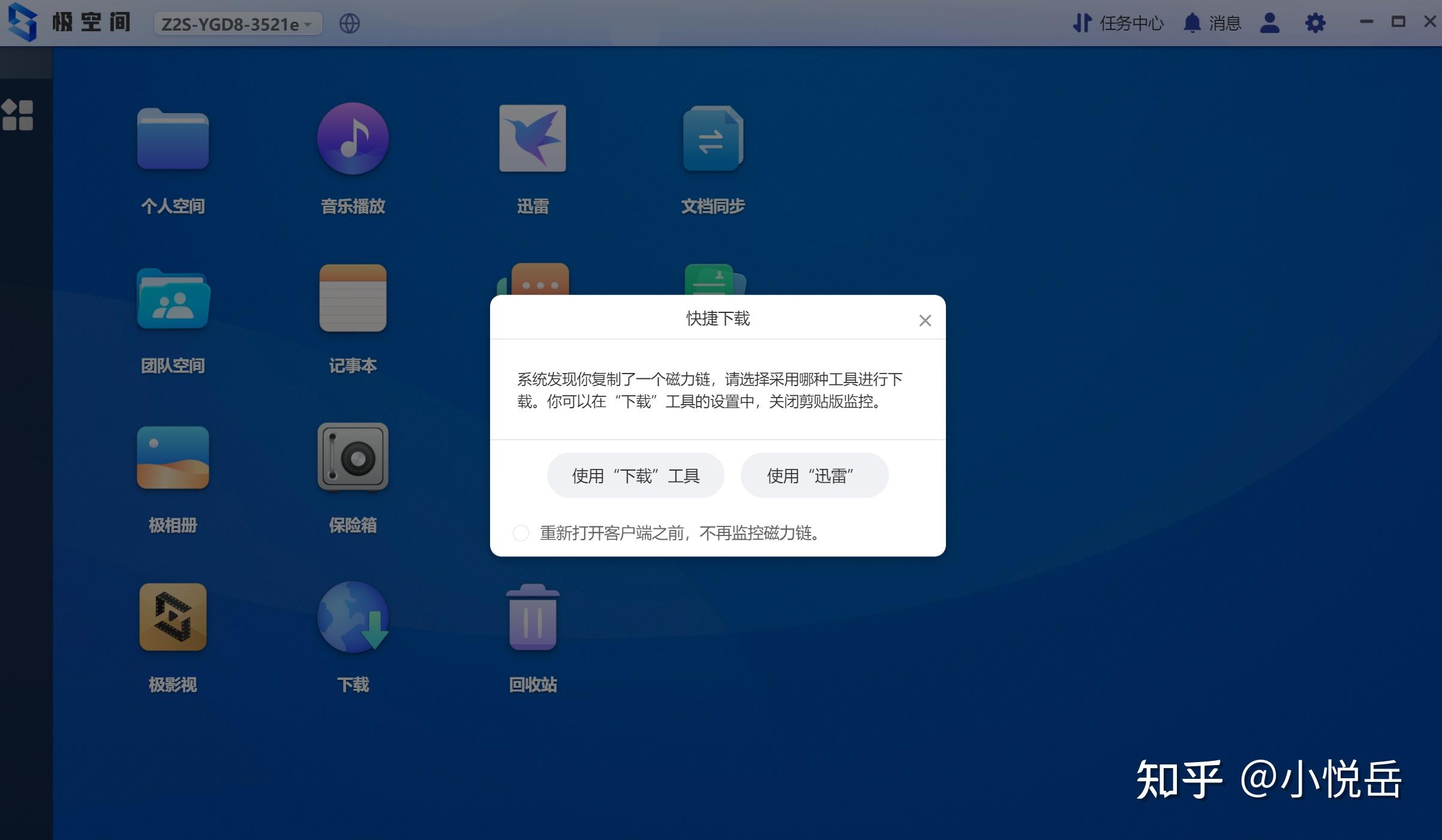This screenshot has height=840, width=1442.
Task: Open the 回收站 recycle bin
Action: click(x=533, y=617)
